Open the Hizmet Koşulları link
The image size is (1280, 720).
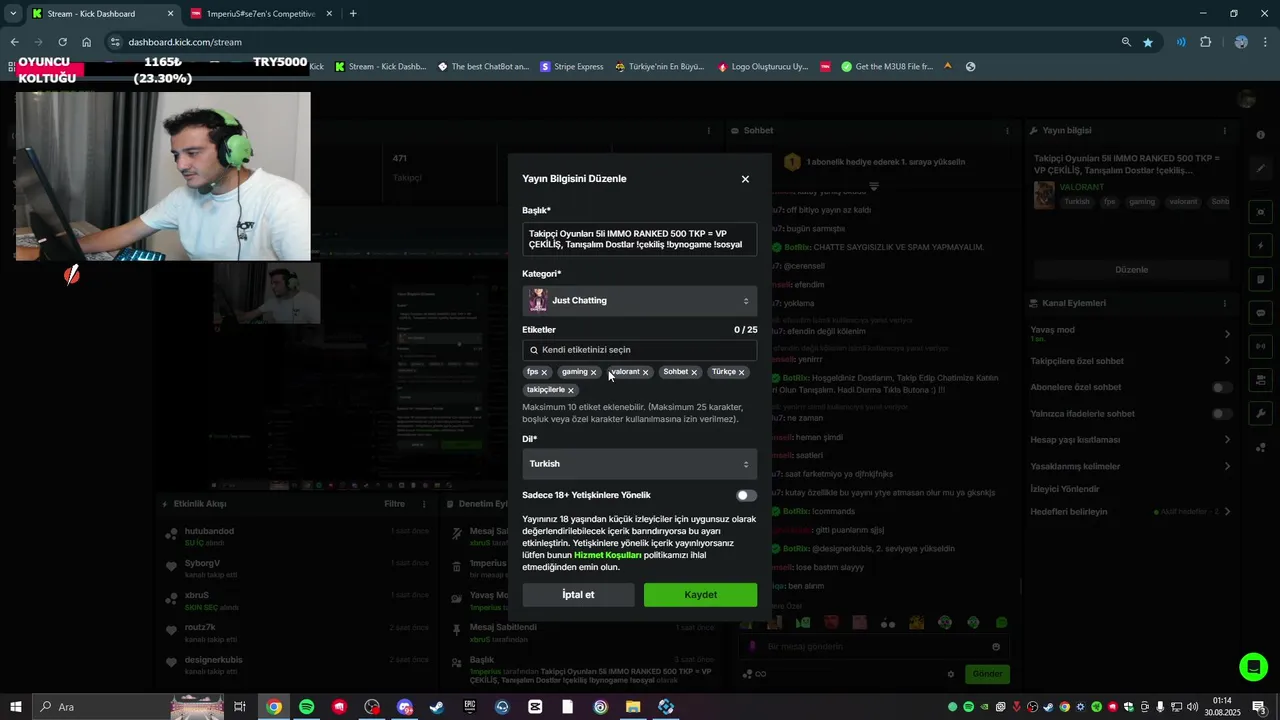pyautogui.click(x=608, y=555)
